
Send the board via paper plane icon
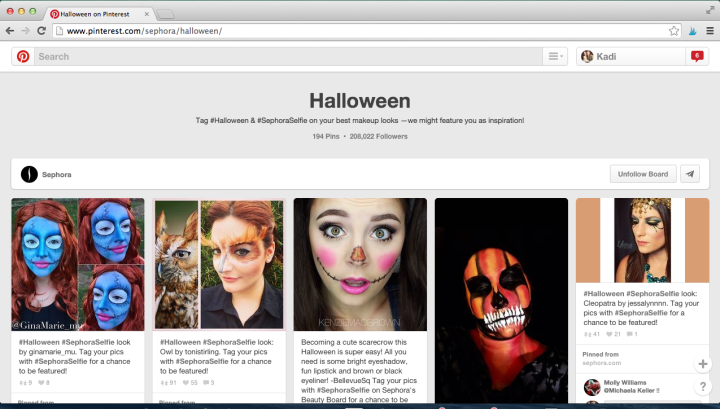[689, 174]
